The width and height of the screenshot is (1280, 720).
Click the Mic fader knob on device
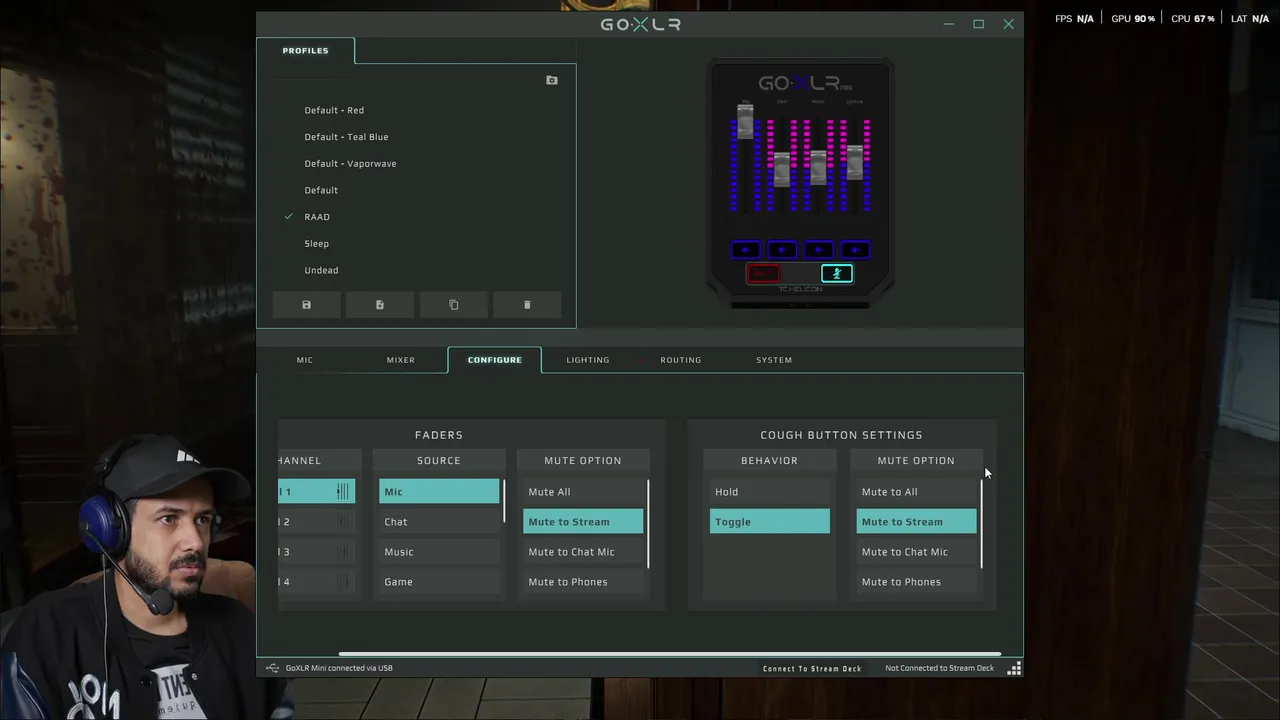(x=745, y=122)
